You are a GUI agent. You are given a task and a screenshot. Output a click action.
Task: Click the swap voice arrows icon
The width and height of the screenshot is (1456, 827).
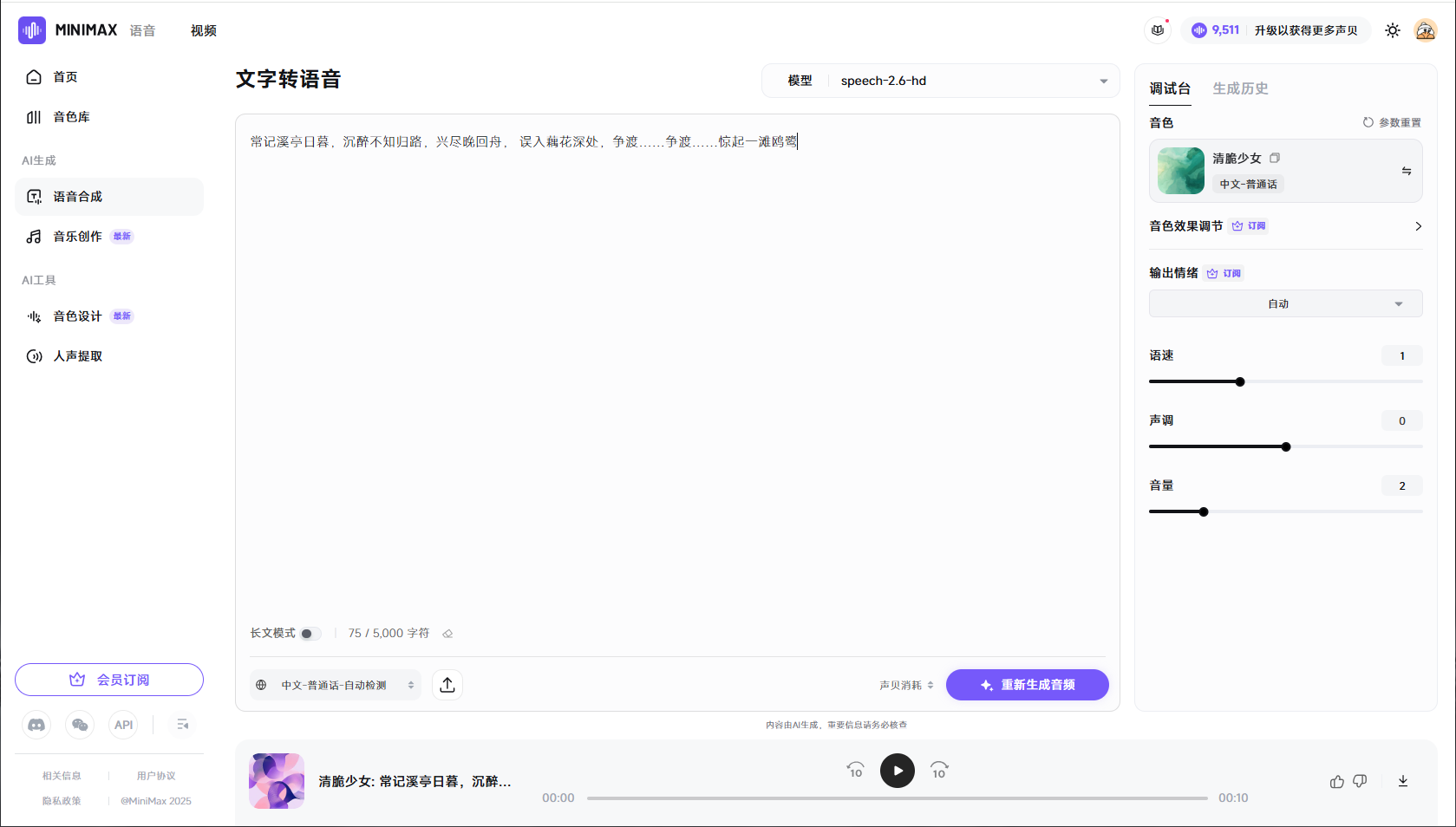1406,171
